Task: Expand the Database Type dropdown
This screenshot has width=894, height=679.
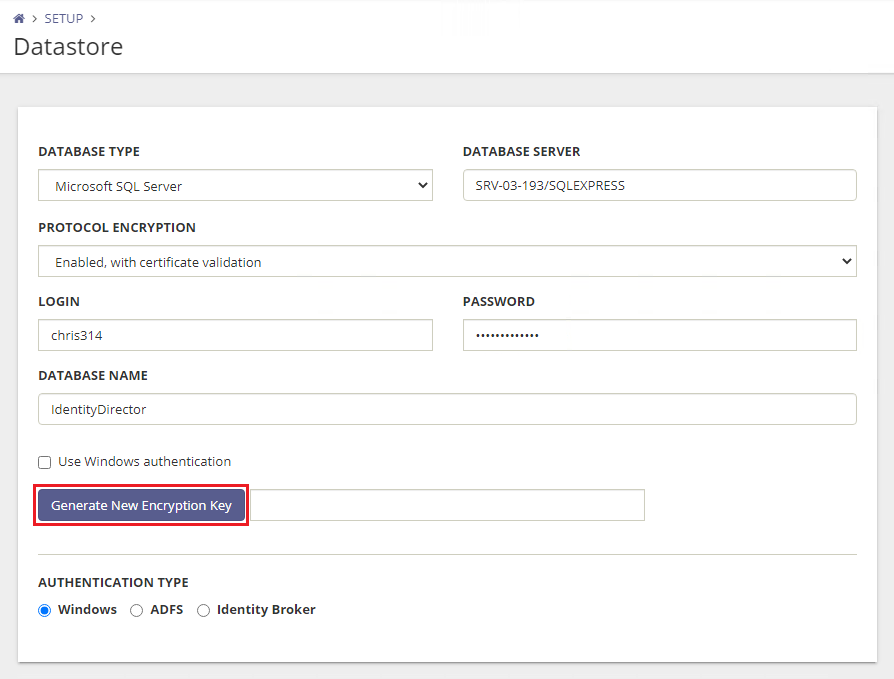Action: [x=235, y=186]
